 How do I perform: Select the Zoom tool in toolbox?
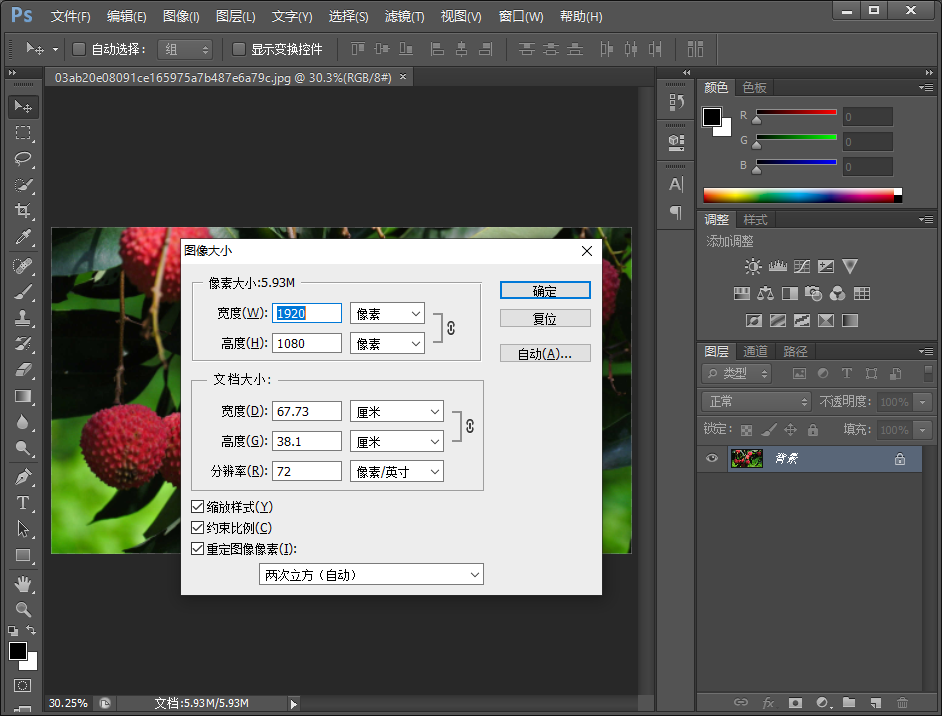pyautogui.click(x=23, y=609)
